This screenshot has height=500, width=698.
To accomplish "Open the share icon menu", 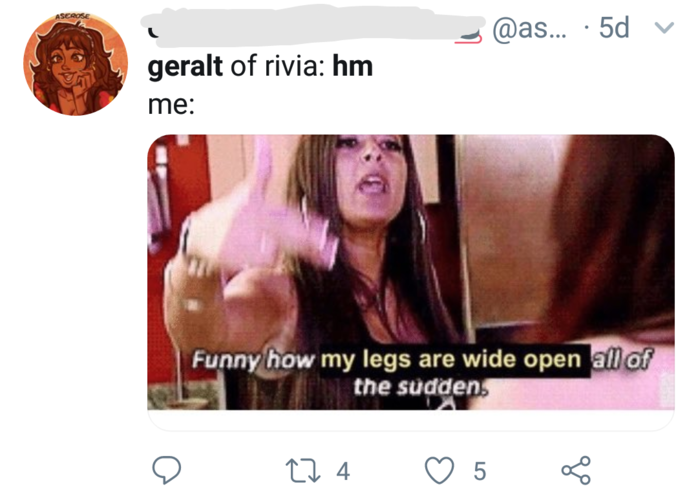I will tap(576, 470).
